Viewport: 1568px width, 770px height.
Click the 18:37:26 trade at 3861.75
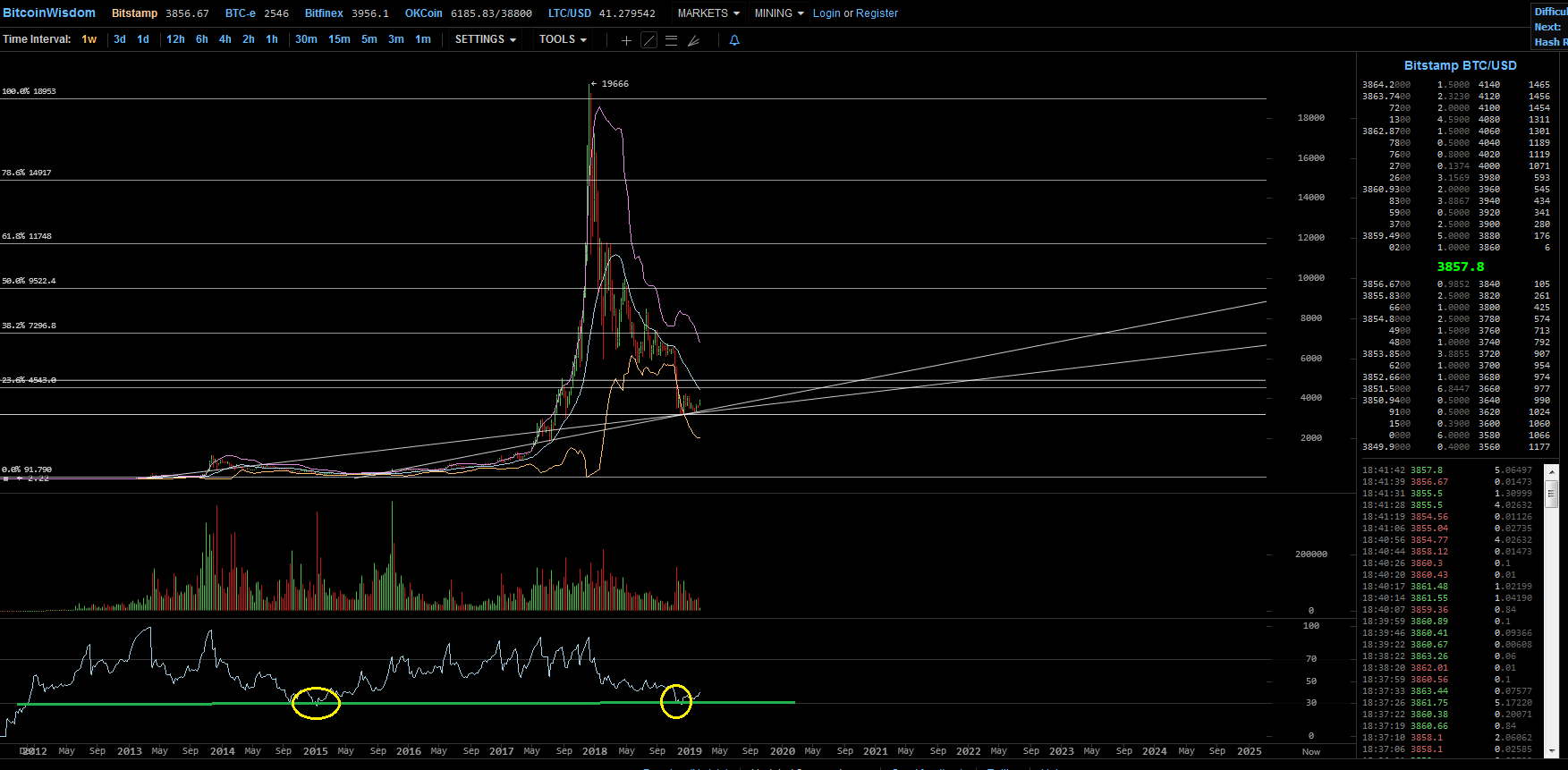1447,703
